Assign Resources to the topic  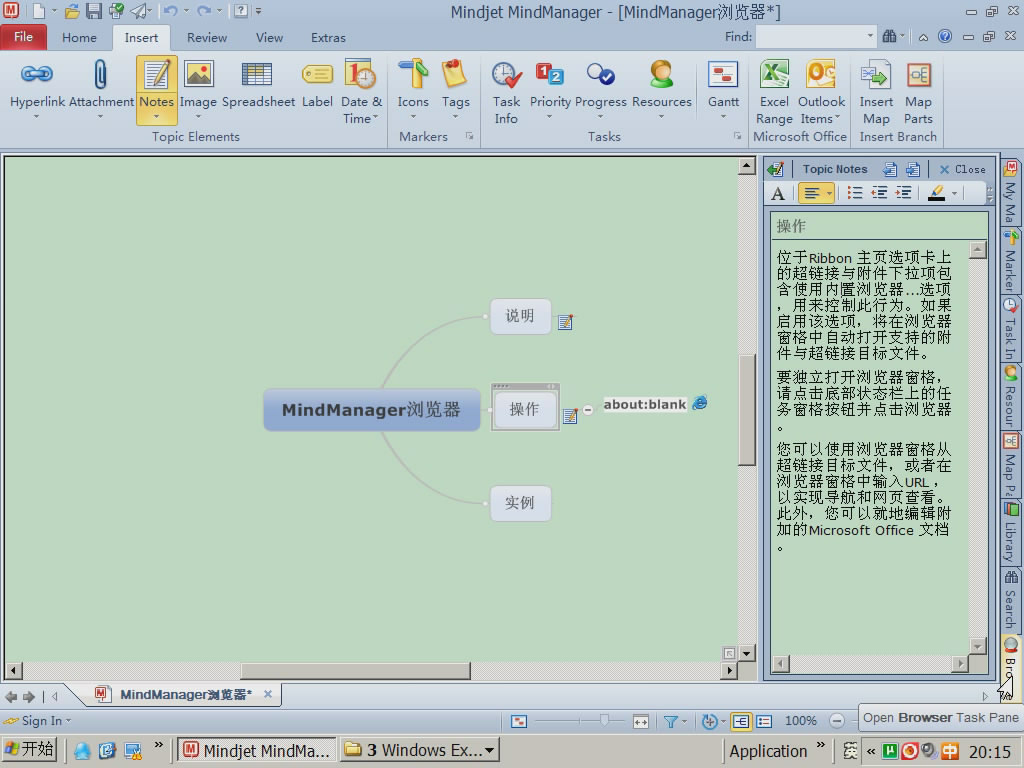tap(662, 86)
